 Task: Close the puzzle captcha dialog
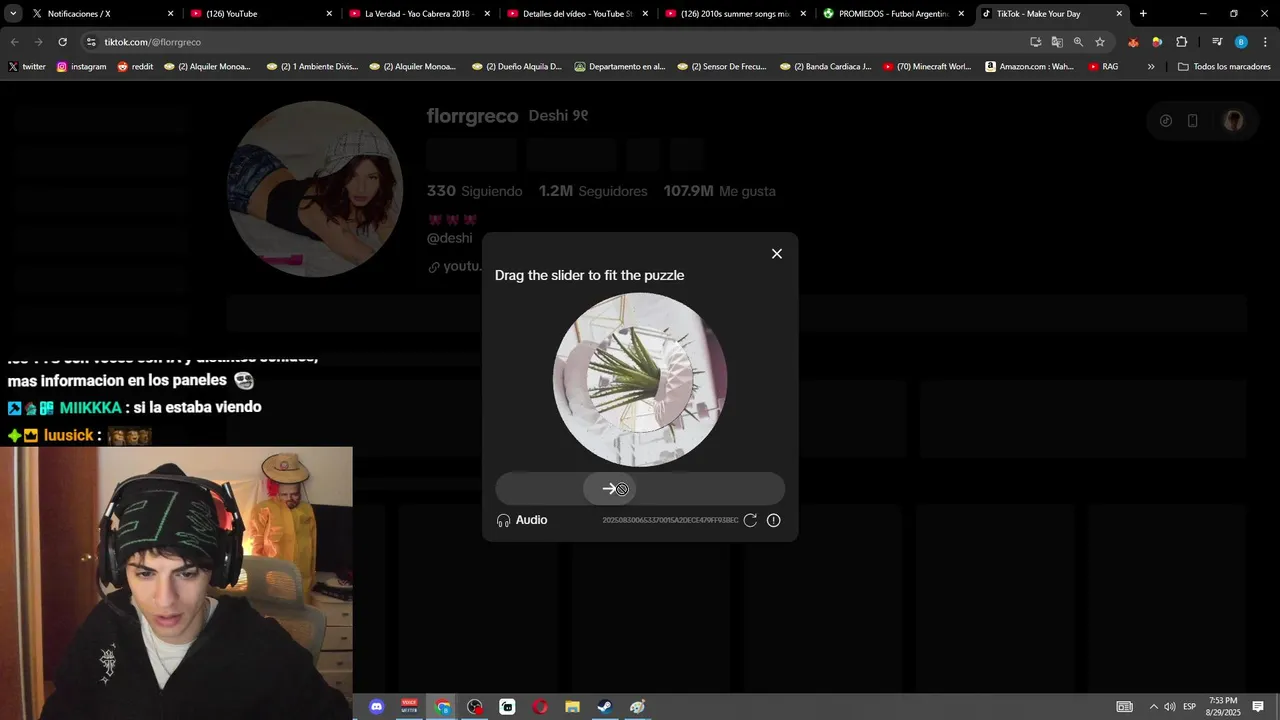click(x=777, y=254)
